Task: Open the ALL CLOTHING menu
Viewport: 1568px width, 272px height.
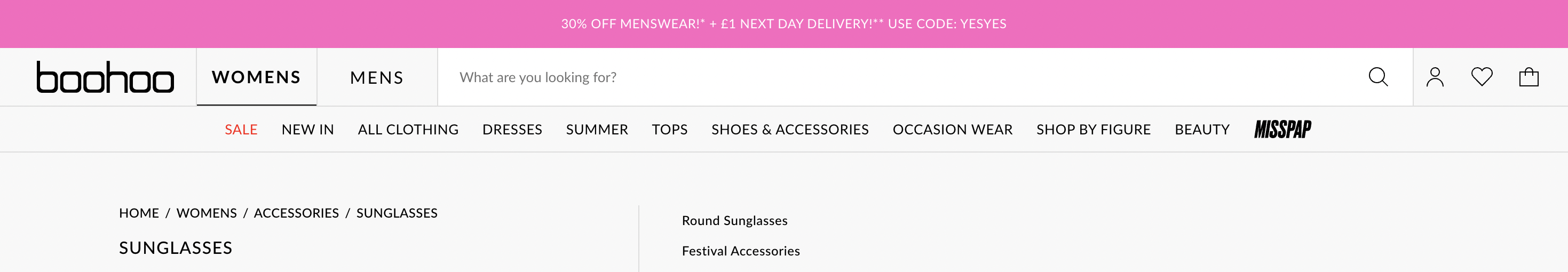Action: tap(408, 130)
